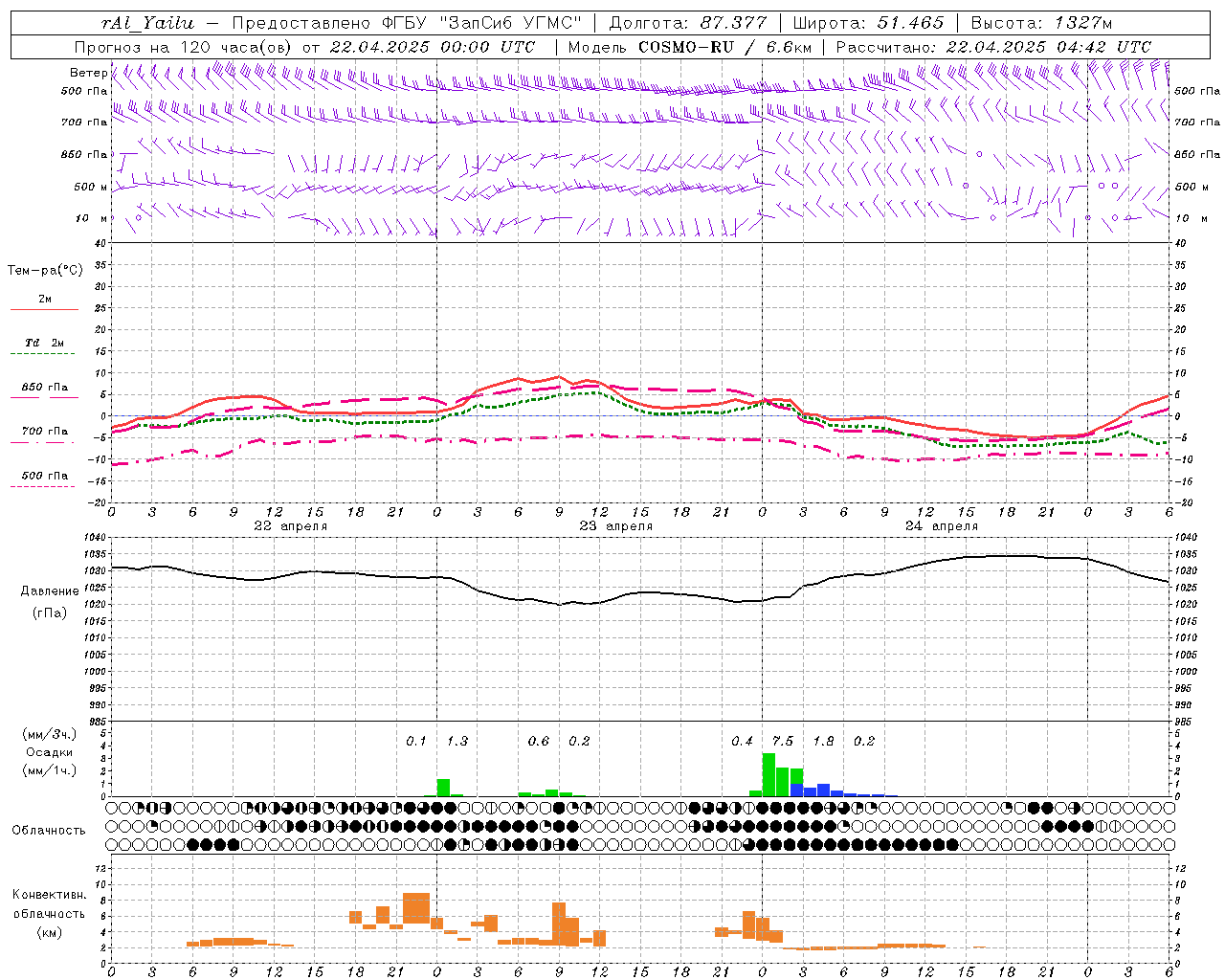Screen dimensions: 1225x980
Task: Click the 7.5 precipitation total
Action: tap(783, 741)
